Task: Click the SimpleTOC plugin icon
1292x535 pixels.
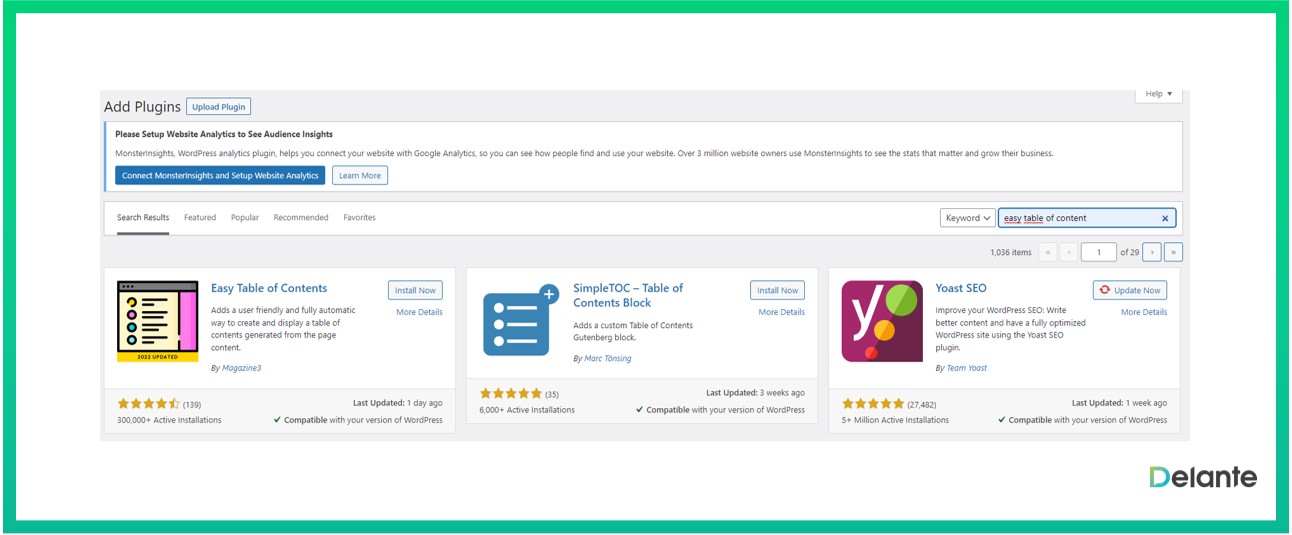Action: click(520, 321)
